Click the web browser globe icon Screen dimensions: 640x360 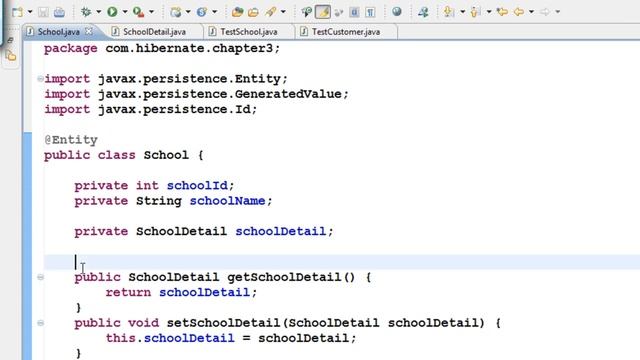pos(396,12)
